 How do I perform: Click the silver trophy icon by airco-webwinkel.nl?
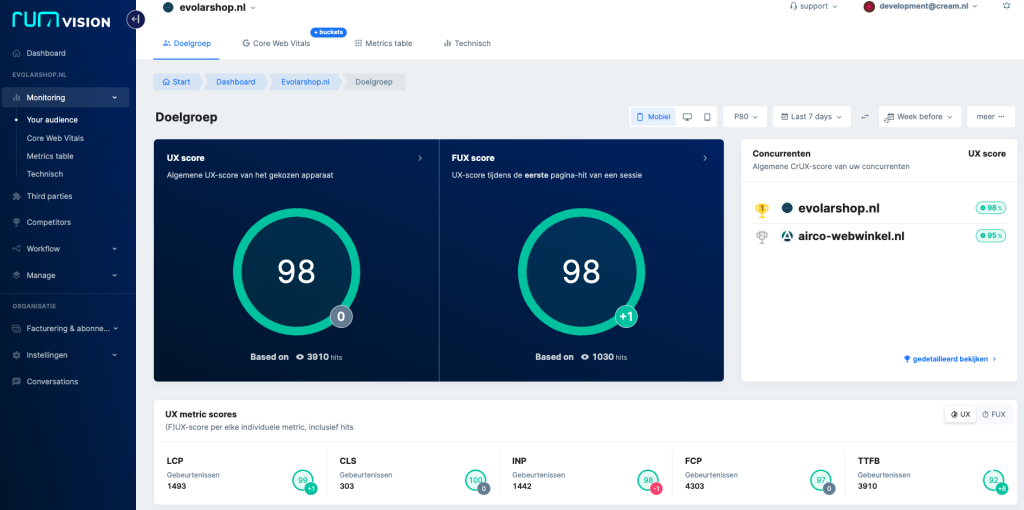tap(761, 238)
